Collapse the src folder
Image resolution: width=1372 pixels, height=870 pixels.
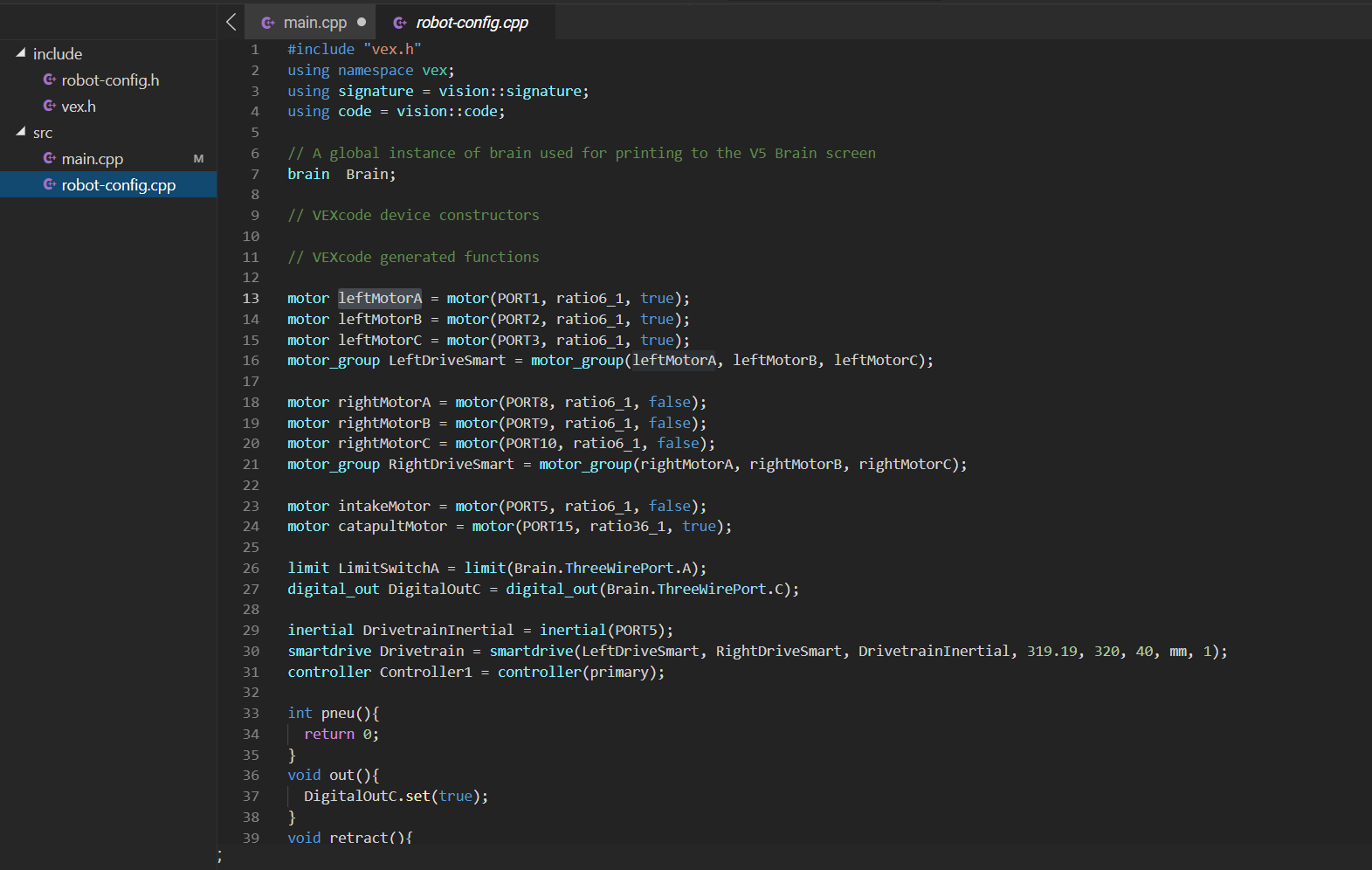21,132
